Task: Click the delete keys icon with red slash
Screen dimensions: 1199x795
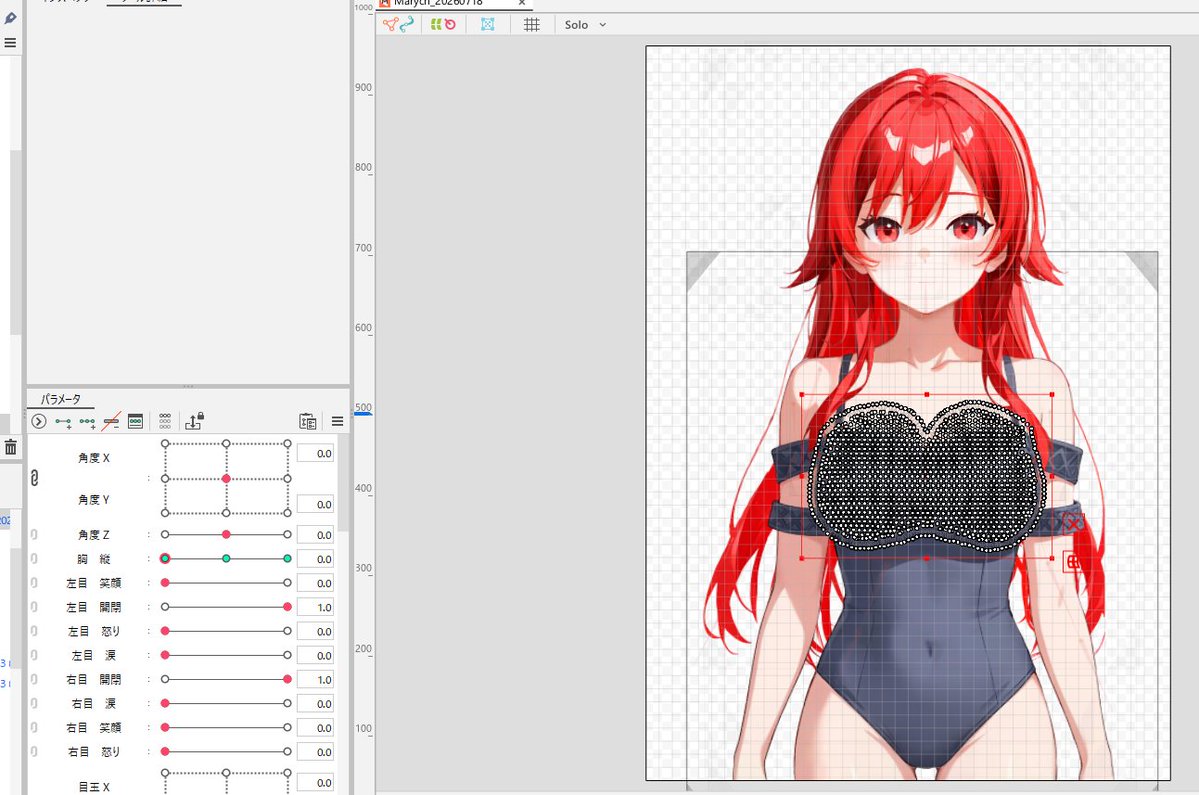Action: click(111, 421)
